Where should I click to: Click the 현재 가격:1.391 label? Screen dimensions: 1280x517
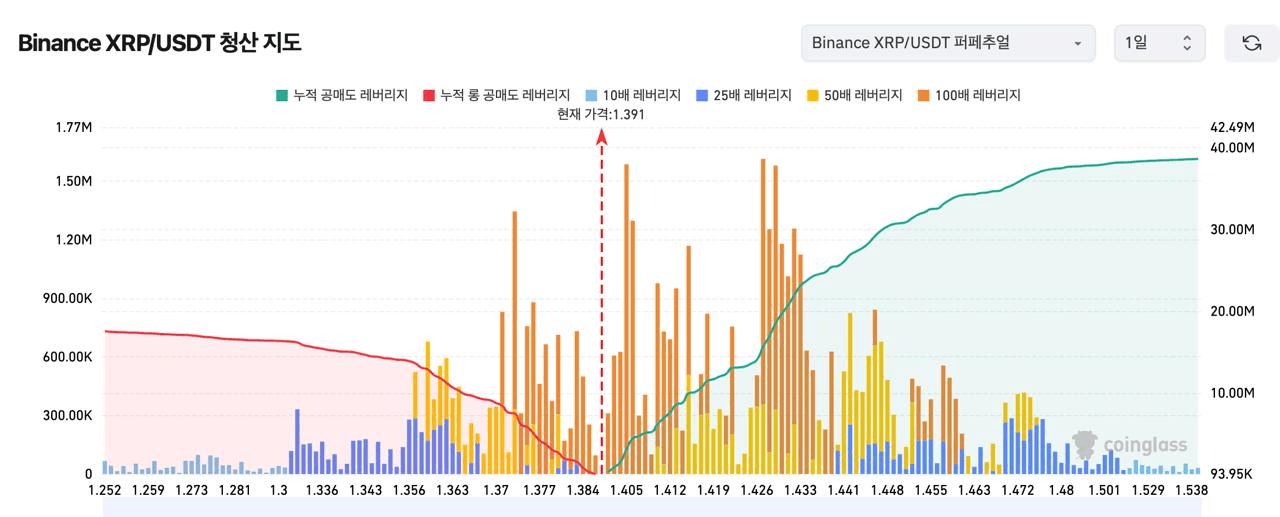[x=601, y=114]
